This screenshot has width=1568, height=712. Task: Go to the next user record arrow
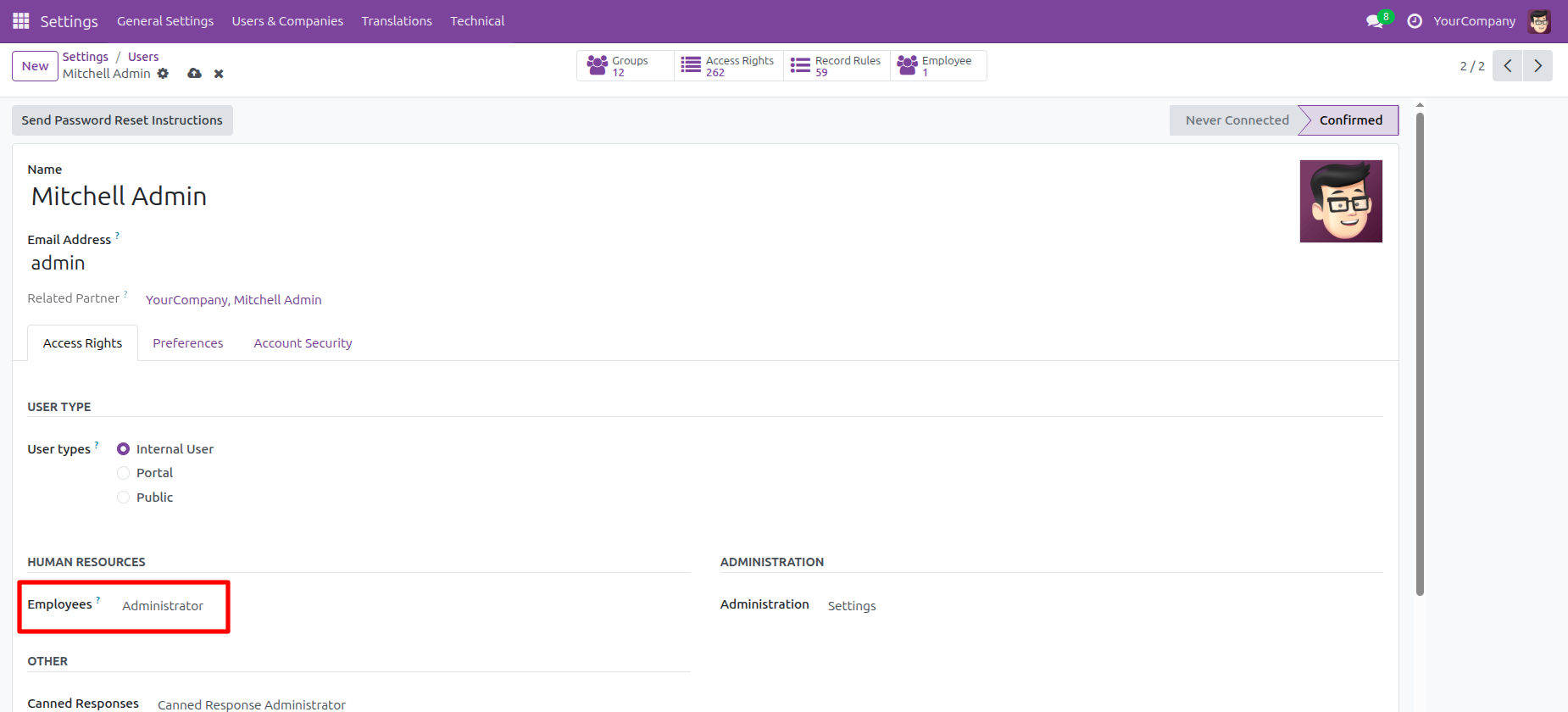1537,66
